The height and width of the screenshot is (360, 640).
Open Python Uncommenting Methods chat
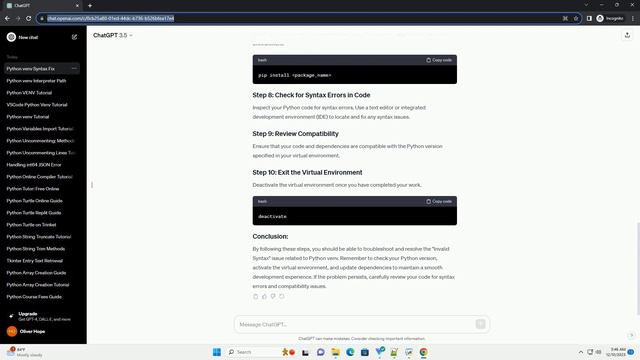pyautogui.click(x=42, y=141)
